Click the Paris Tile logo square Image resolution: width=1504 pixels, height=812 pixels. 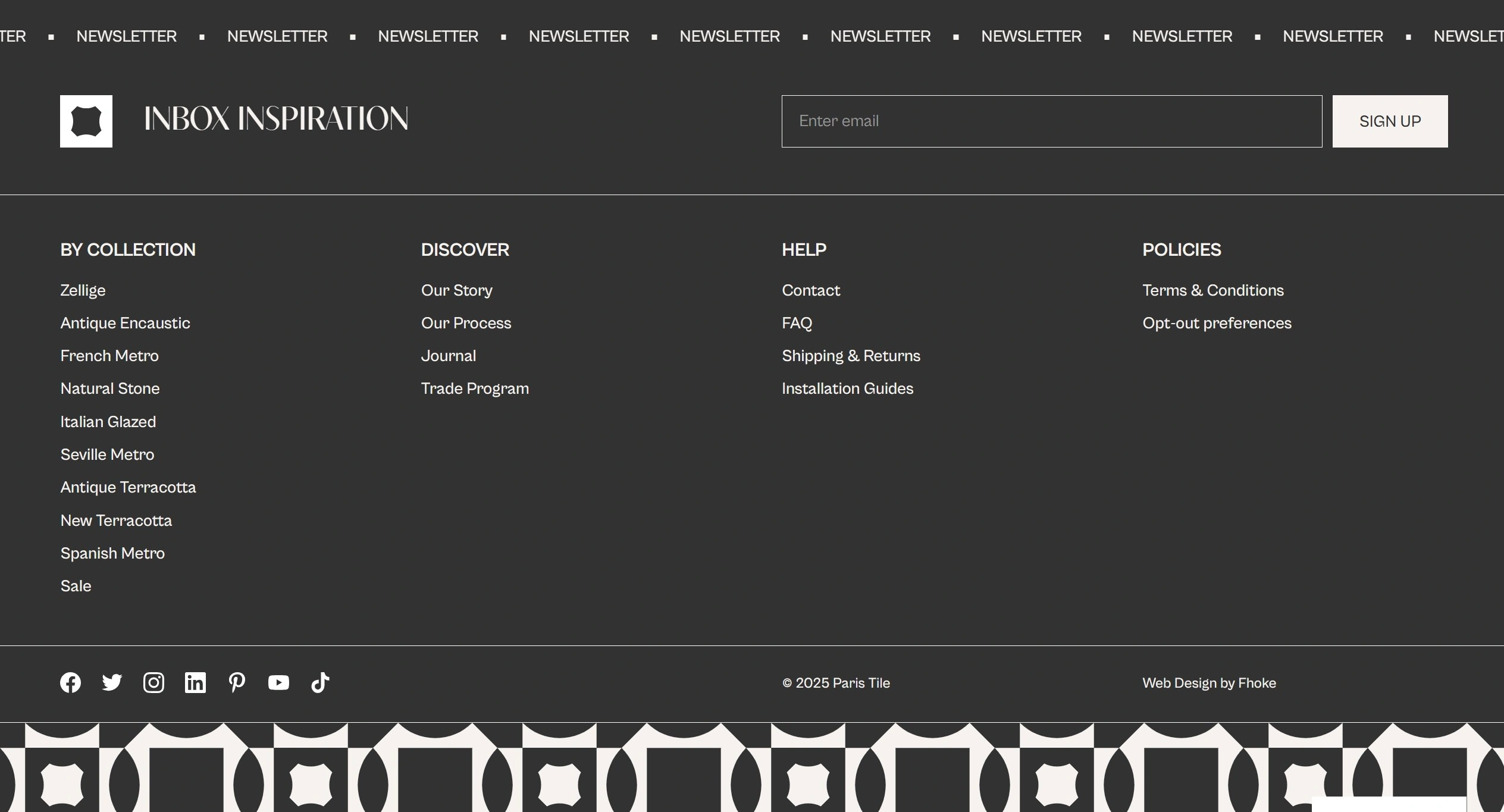click(86, 121)
